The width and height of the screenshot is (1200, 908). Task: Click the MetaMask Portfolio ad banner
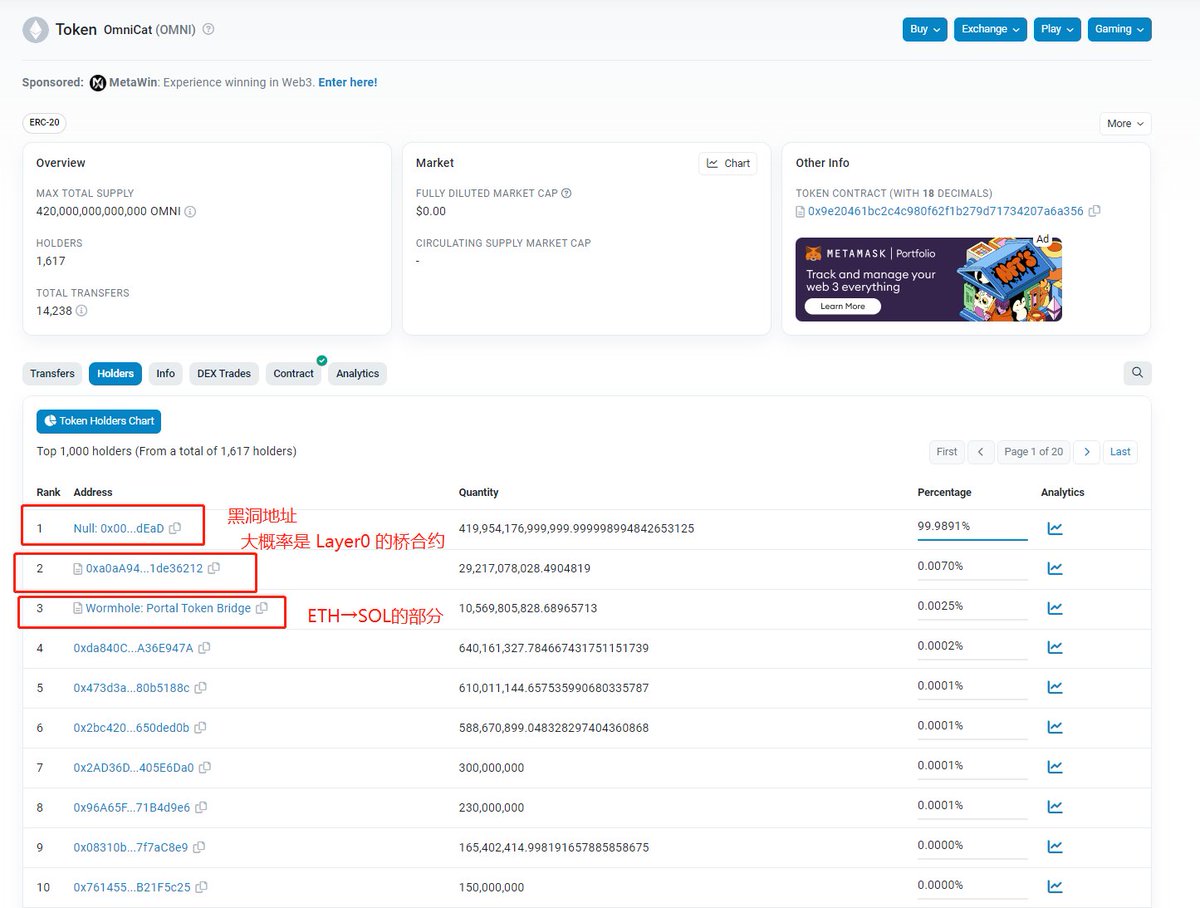(928, 279)
